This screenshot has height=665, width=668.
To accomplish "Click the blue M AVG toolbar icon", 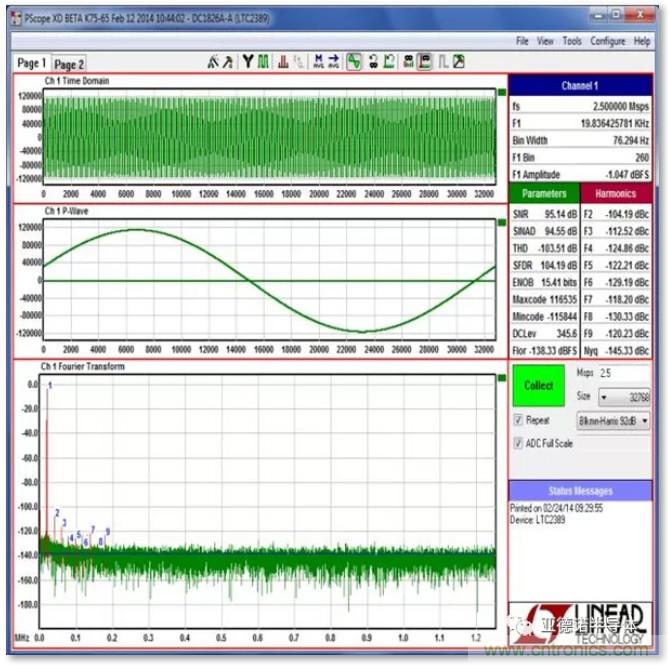I will [x=318, y=62].
